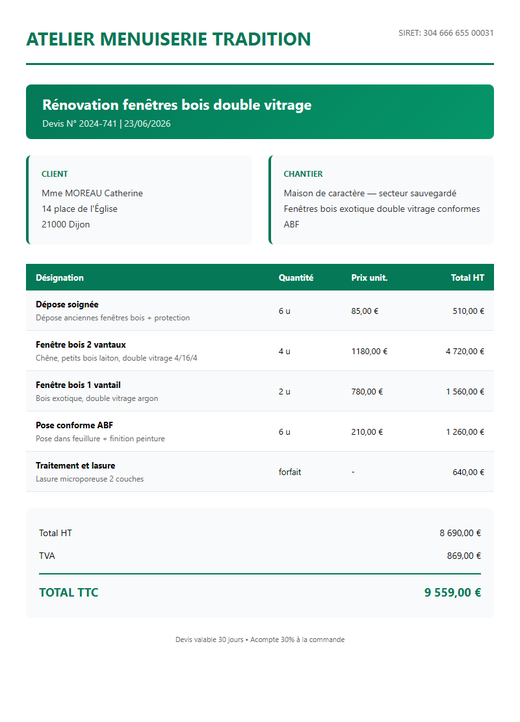Click the Atelier Menuiserie Tradition company title
This screenshot has width=520, height=722.
[169, 39]
